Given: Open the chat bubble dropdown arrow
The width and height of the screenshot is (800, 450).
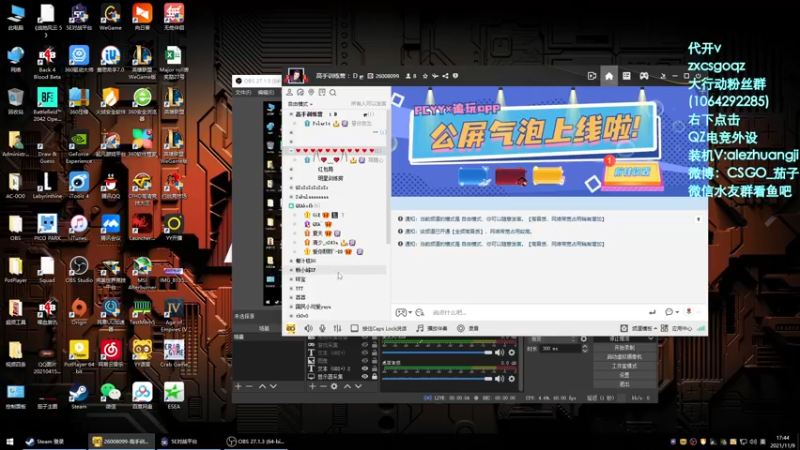Looking at the screenshot, I should pyautogui.click(x=677, y=312).
